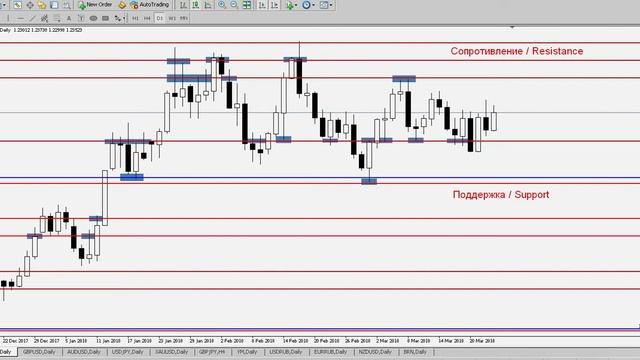Image resolution: width=640 pixels, height=360 pixels.
Task: Click the 20 Mar 2018 date label
Action: (x=482, y=341)
